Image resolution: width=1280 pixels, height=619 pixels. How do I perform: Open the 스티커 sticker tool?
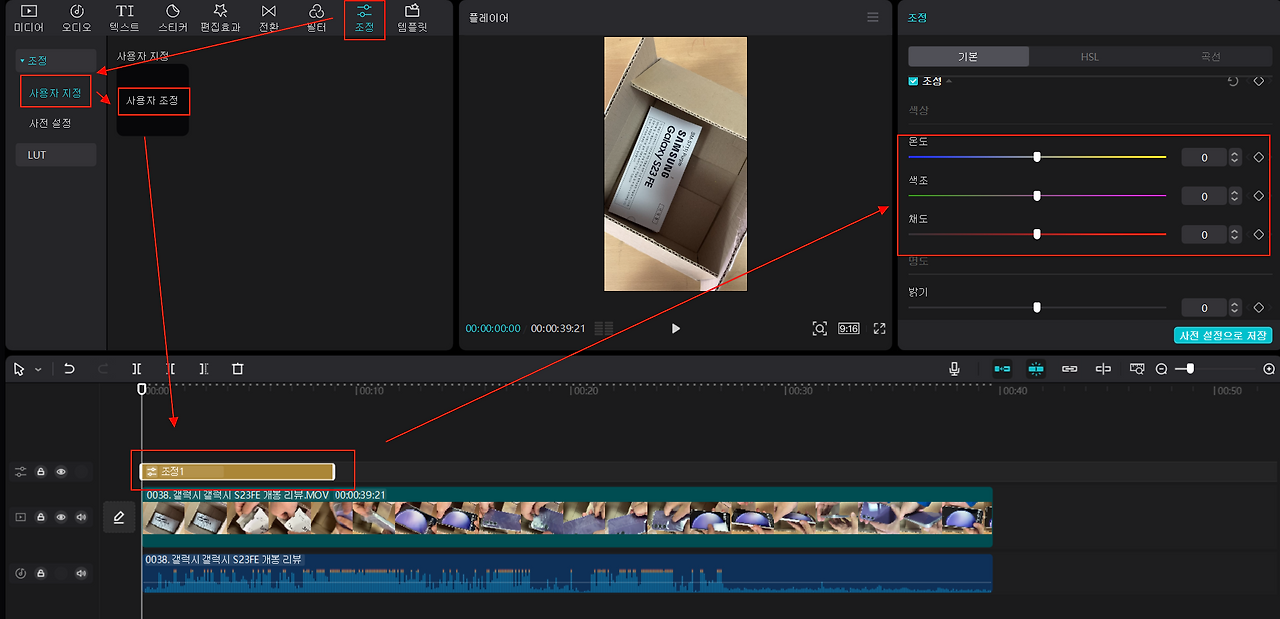(172, 18)
